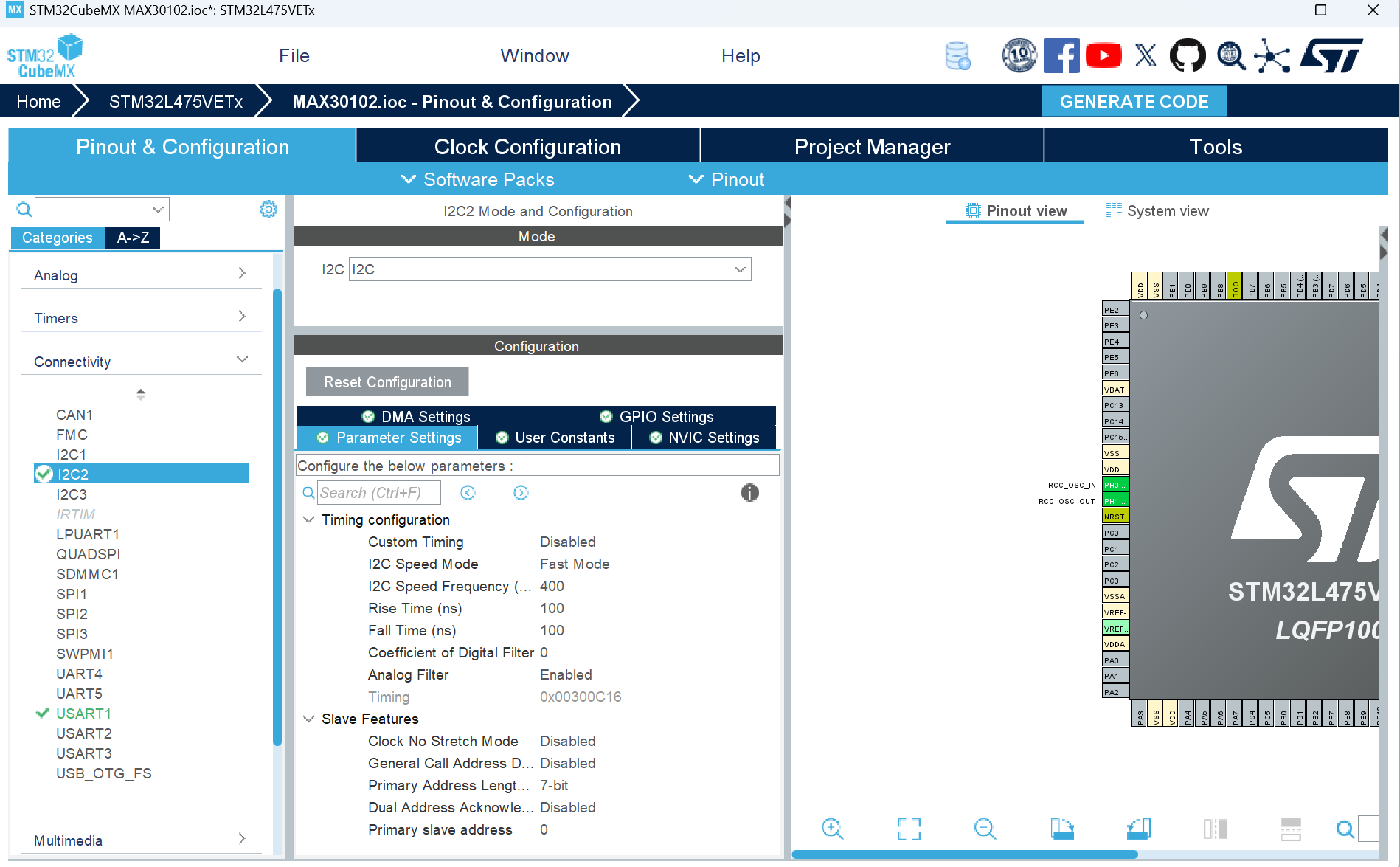Screen dimensions: 1400x867
Task: Zoom in on the pinout view
Action: 832,829
